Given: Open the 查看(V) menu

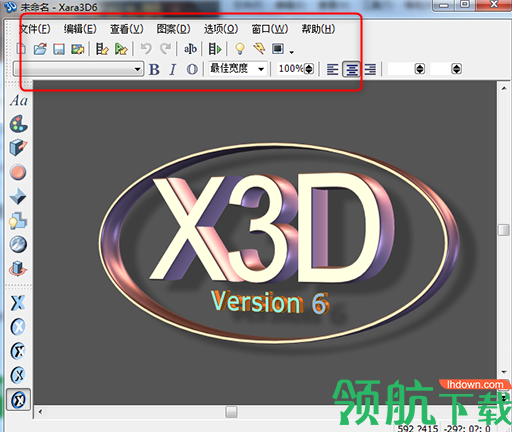Looking at the screenshot, I should click(127, 29).
